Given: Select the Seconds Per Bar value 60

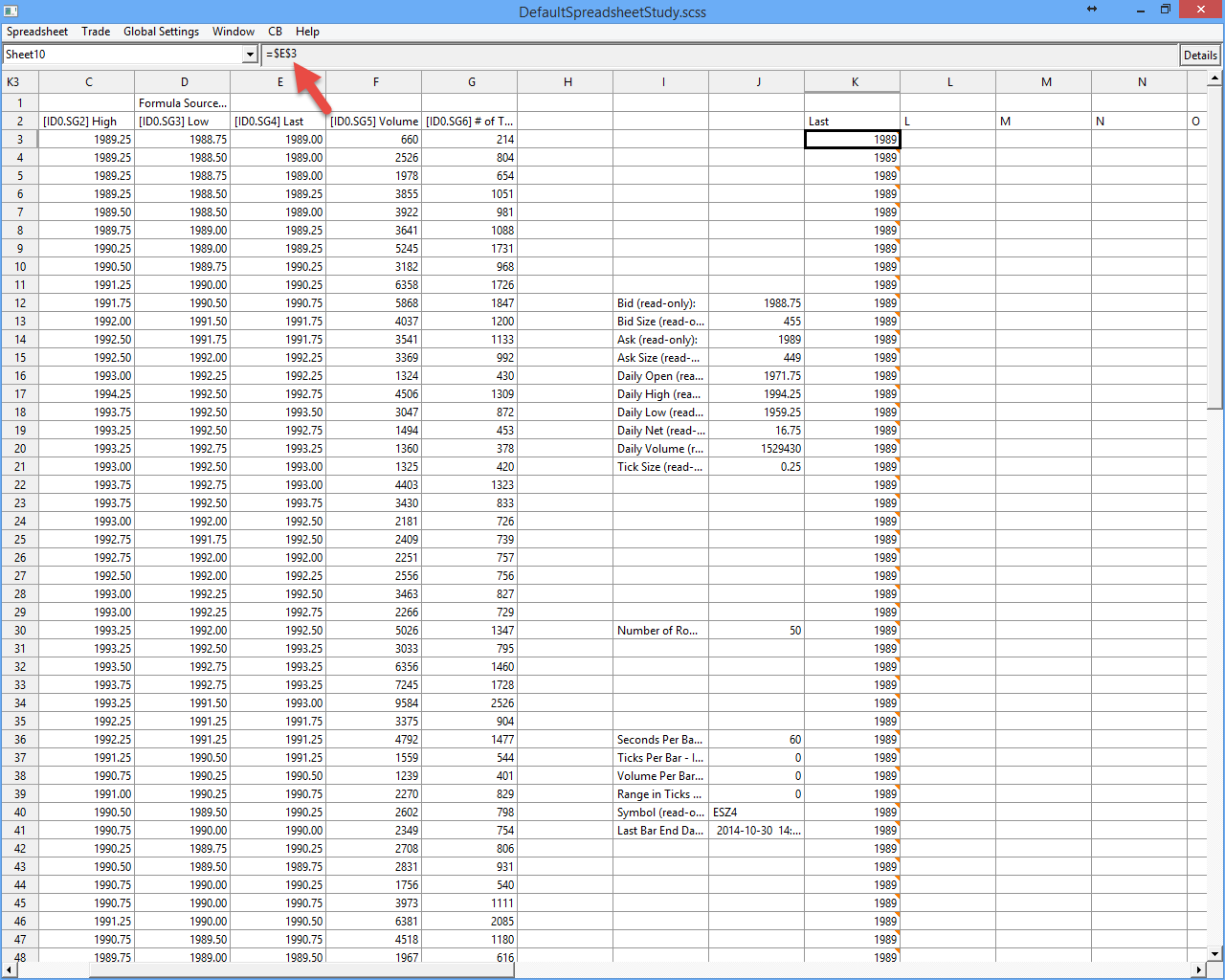Looking at the screenshot, I should pyautogui.click(x=757, y=740).
